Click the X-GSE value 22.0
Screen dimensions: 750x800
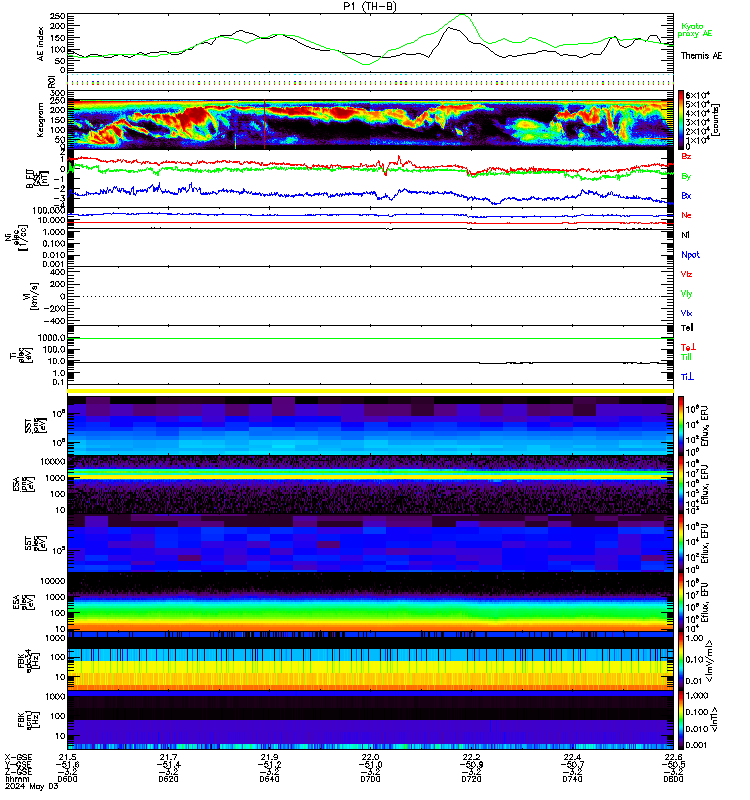pos(370,757)
